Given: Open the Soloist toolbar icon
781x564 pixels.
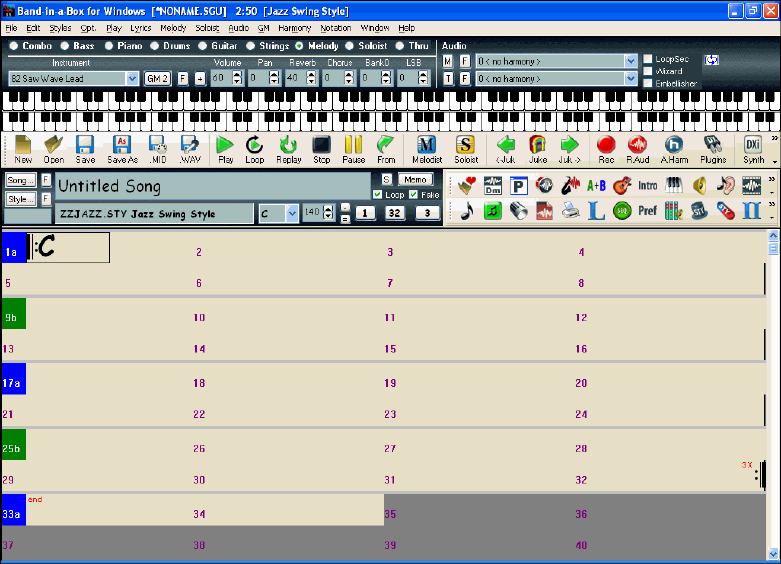Looking at the screenshot, I should click(466, 149).
